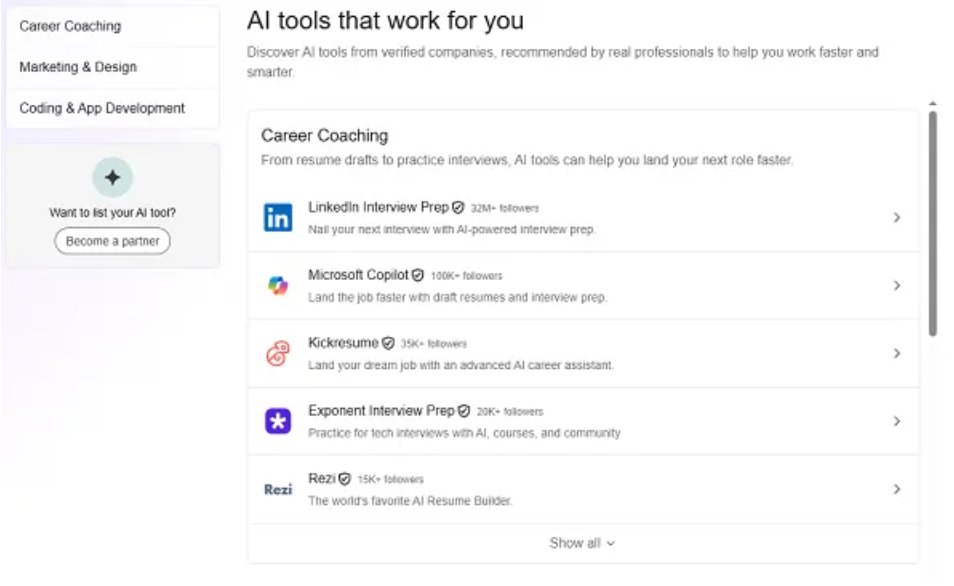Click the LinkedIn logo icon
This screenshot has height=586, width=954.
(278, 217)
